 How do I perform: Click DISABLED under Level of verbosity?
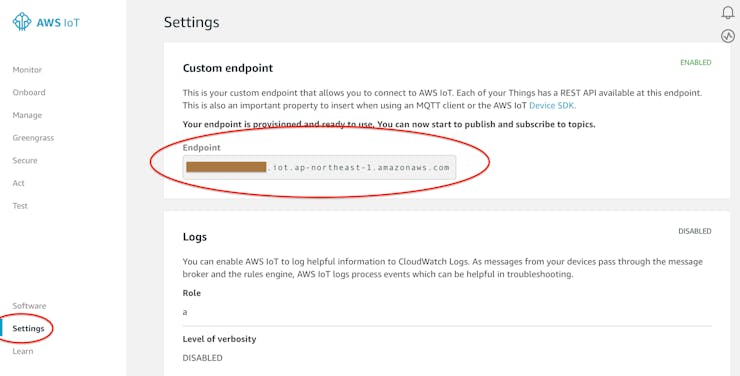(202, 358)
